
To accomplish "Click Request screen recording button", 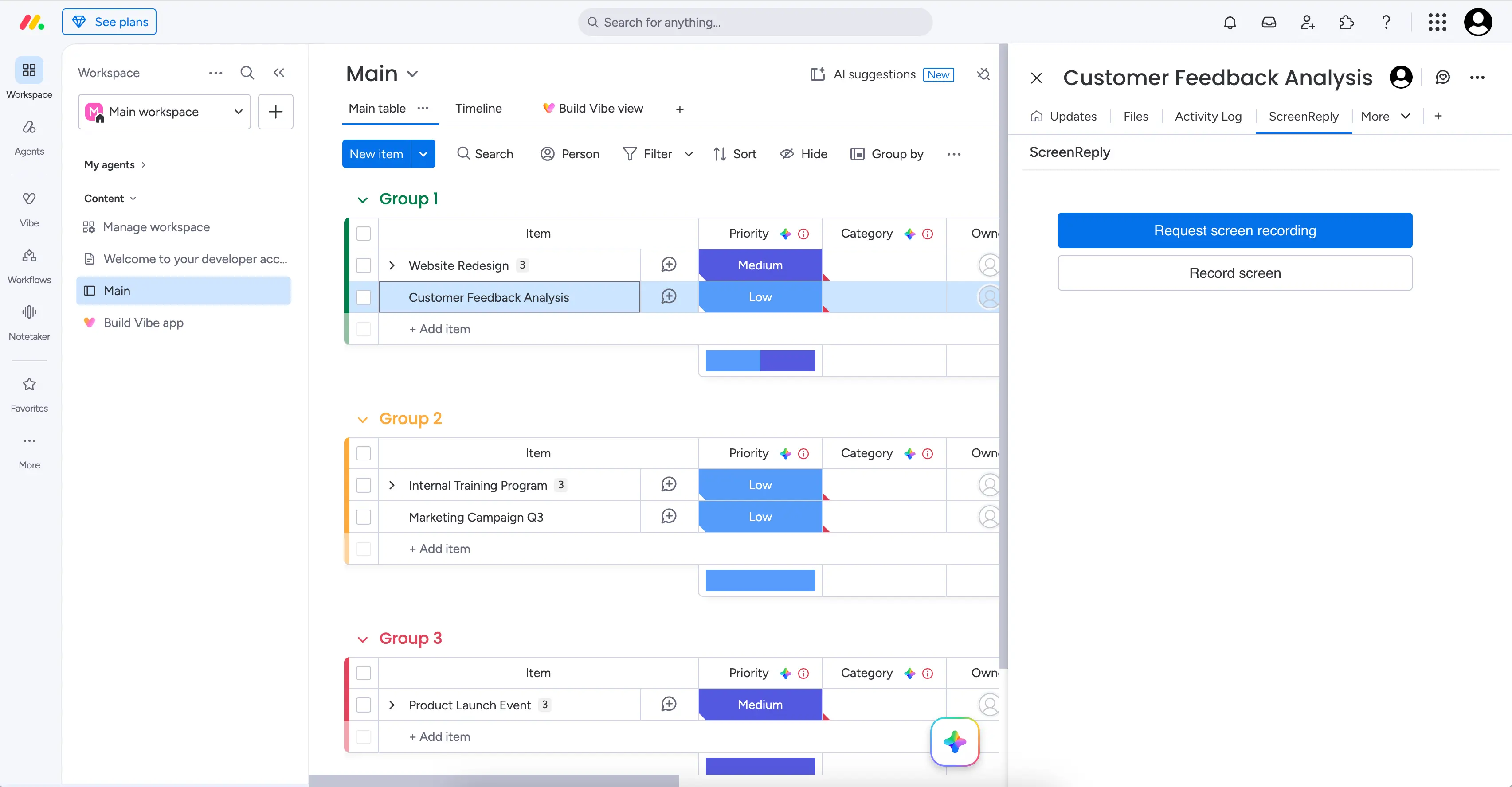I will coord(1235,230).
